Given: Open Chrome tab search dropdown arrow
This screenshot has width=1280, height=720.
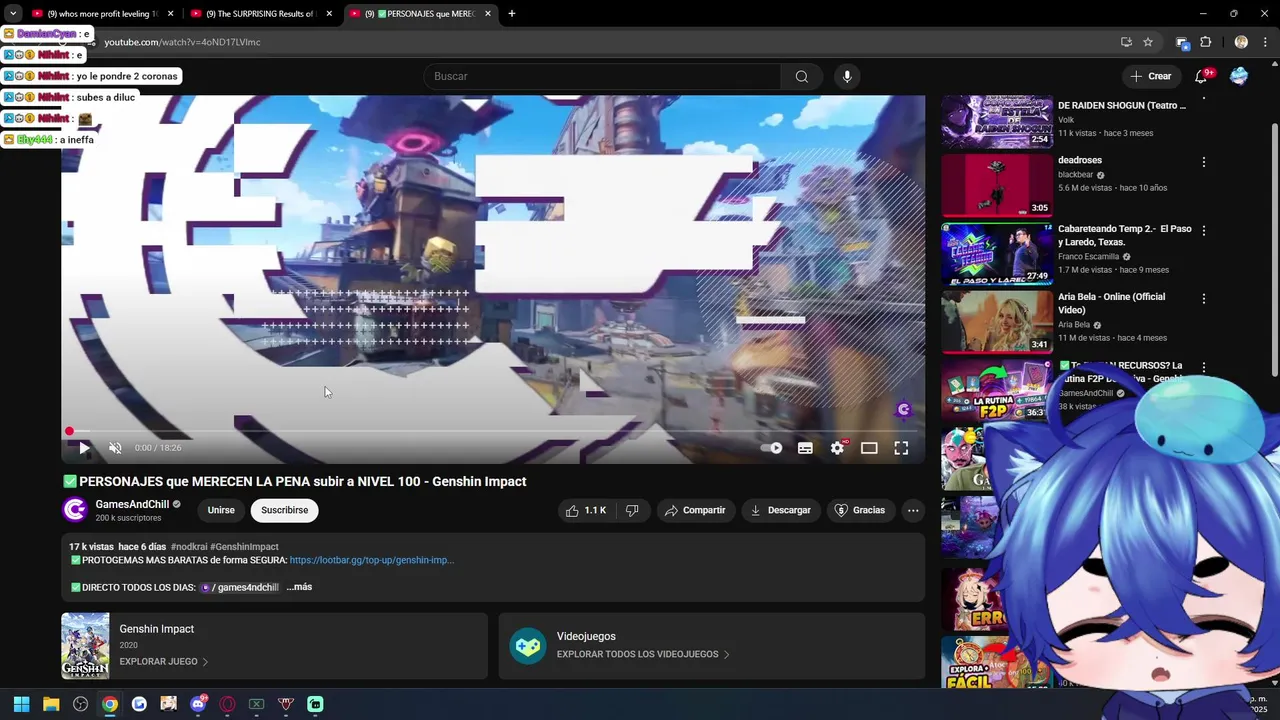Looking at the screenshot, I should (12, 14).
